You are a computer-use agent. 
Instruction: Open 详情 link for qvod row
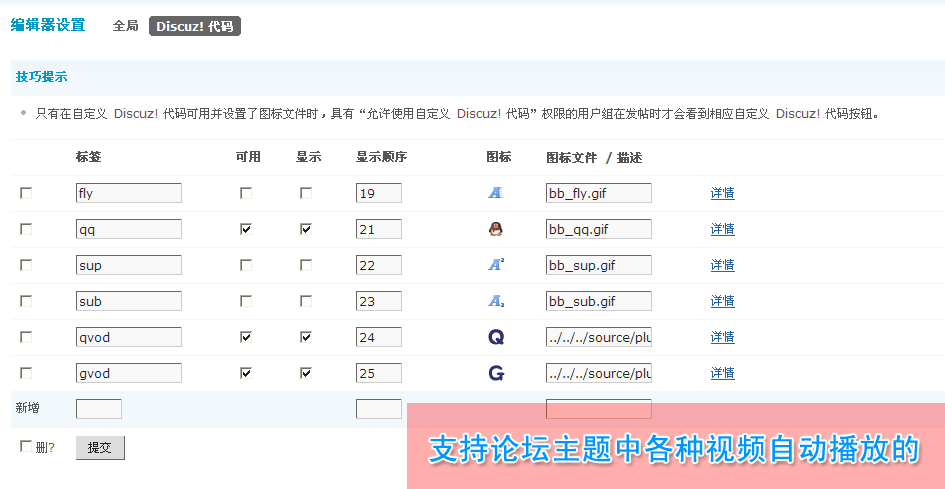pos(723,337)
